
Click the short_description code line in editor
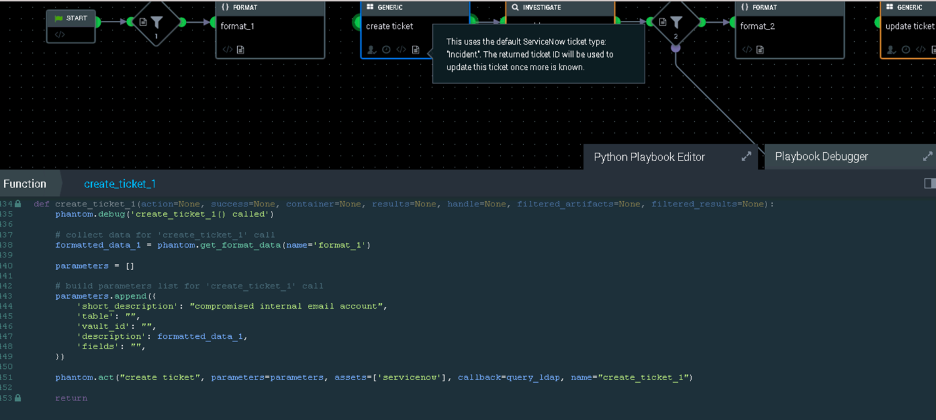[x=231, y=305]
